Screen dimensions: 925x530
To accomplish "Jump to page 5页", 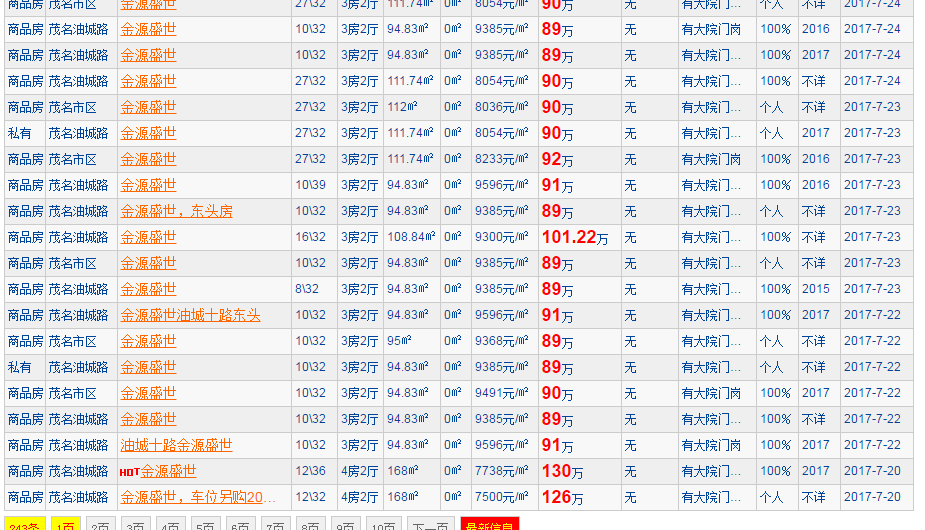I will pyautogui.click(x=206, y=524).
